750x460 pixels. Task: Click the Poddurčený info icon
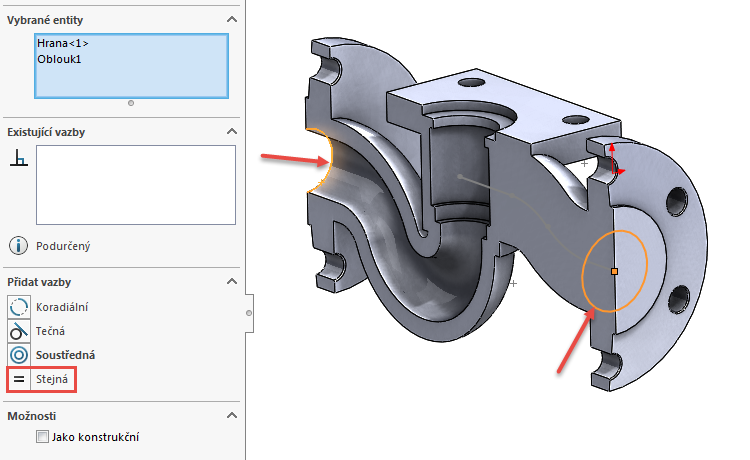(x=18, y=246)
